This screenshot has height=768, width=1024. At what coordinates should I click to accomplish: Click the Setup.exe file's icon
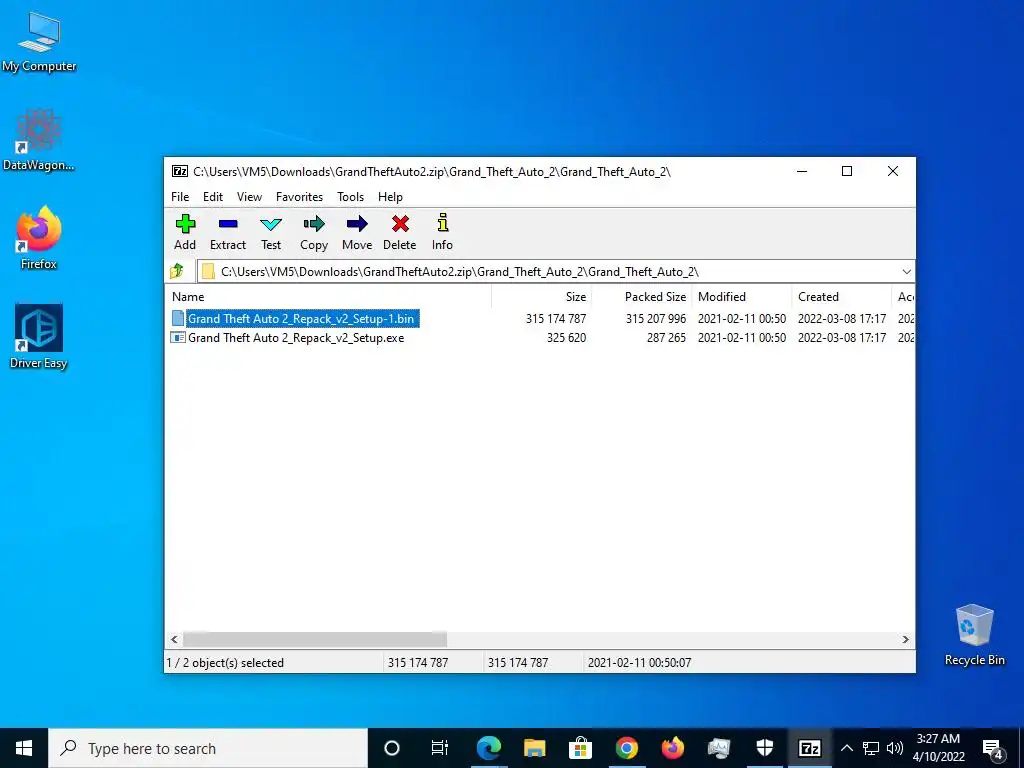point(178,338)
